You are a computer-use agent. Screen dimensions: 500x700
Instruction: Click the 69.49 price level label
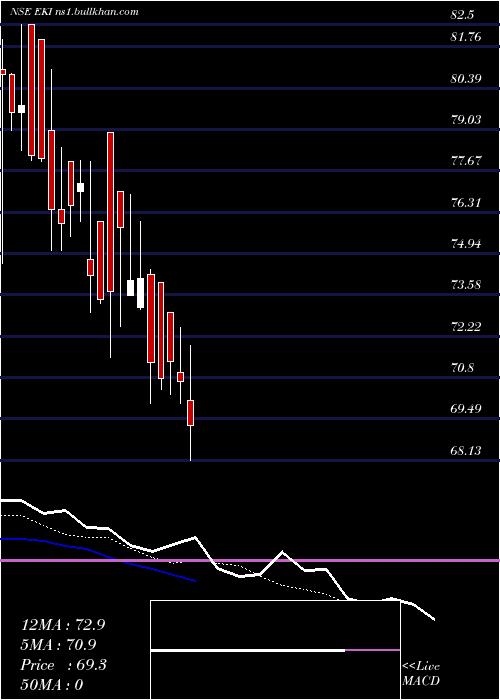tap(466, 409)
